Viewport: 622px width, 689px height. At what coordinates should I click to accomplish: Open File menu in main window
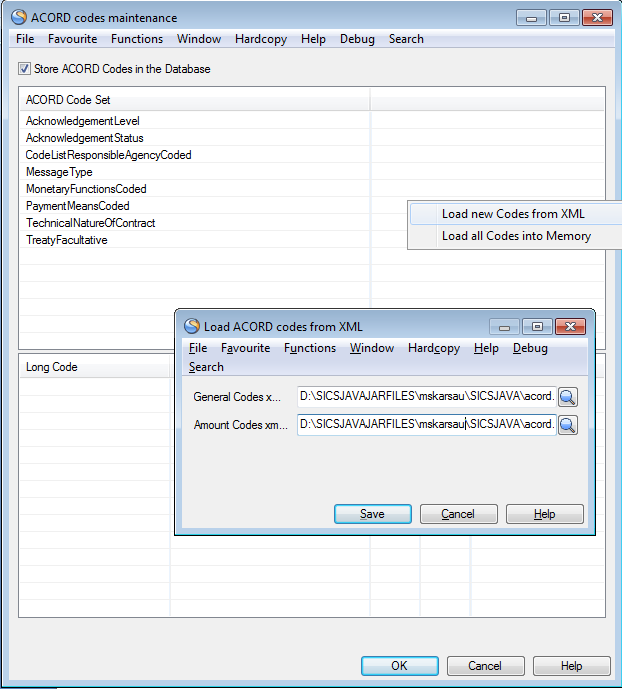point(25,39)
